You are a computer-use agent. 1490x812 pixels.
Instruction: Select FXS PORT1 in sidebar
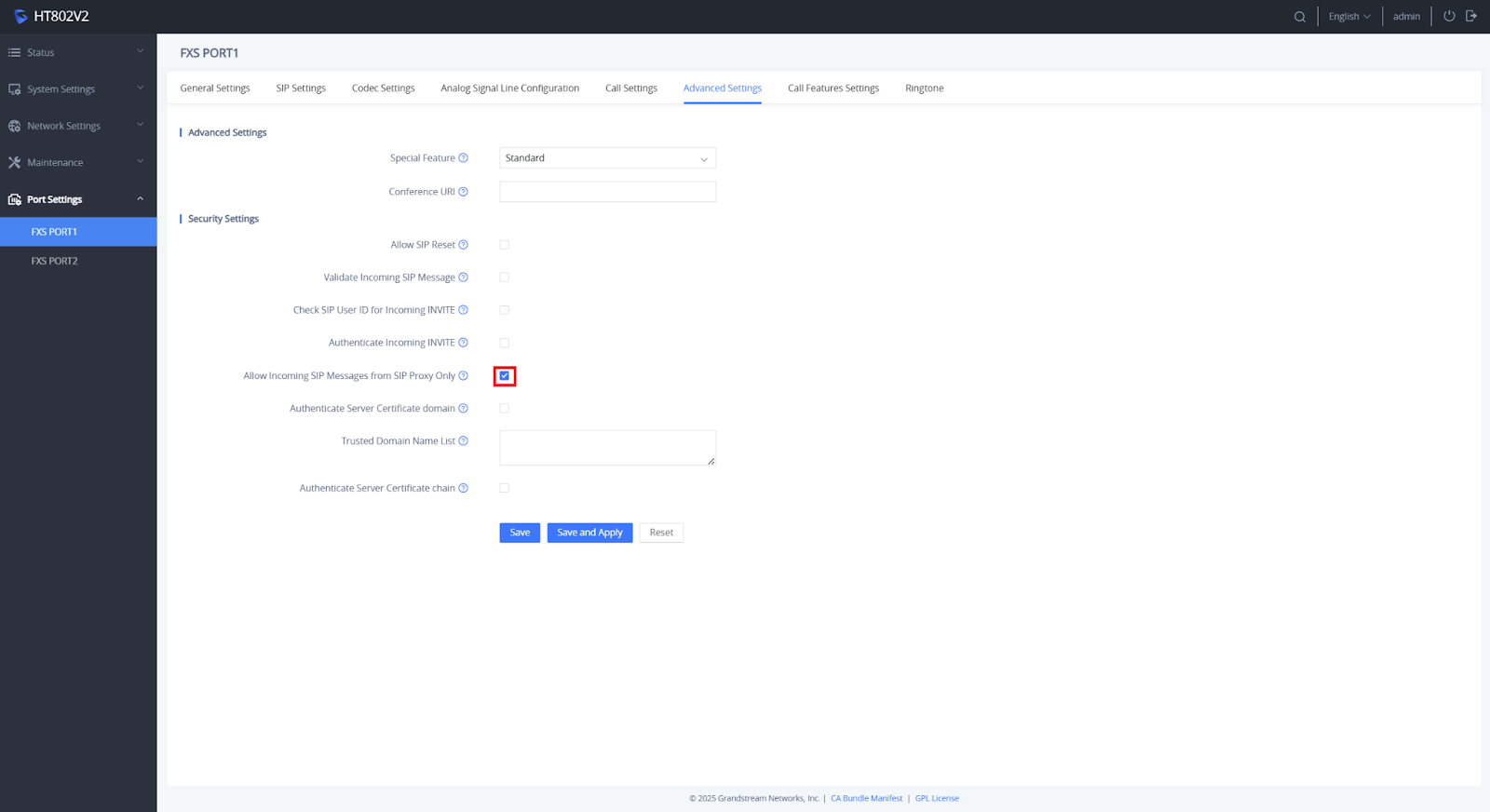click(x=78, y=232)
